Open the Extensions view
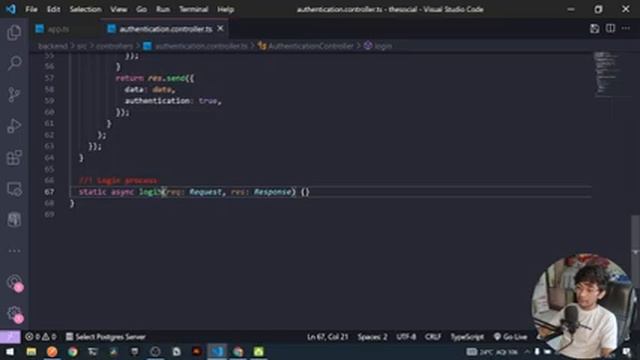 (x=14, y=157)
